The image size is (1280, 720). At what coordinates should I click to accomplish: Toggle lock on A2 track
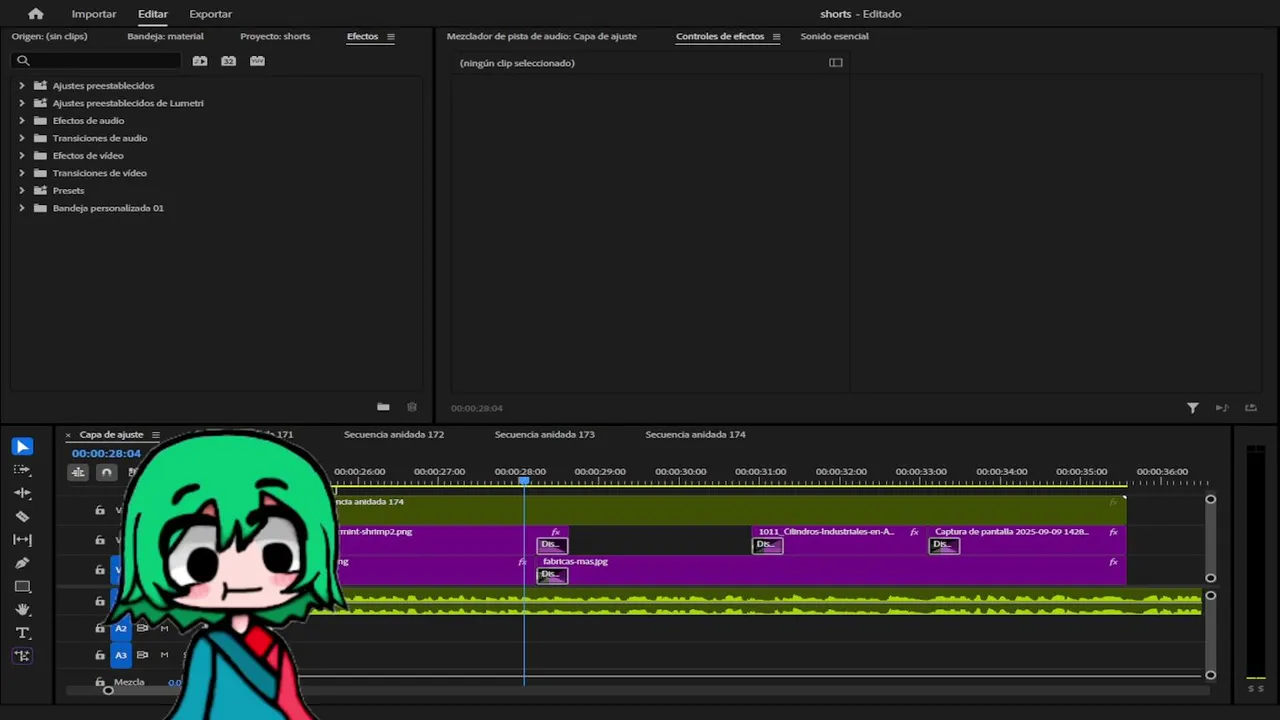click(99, 628)
